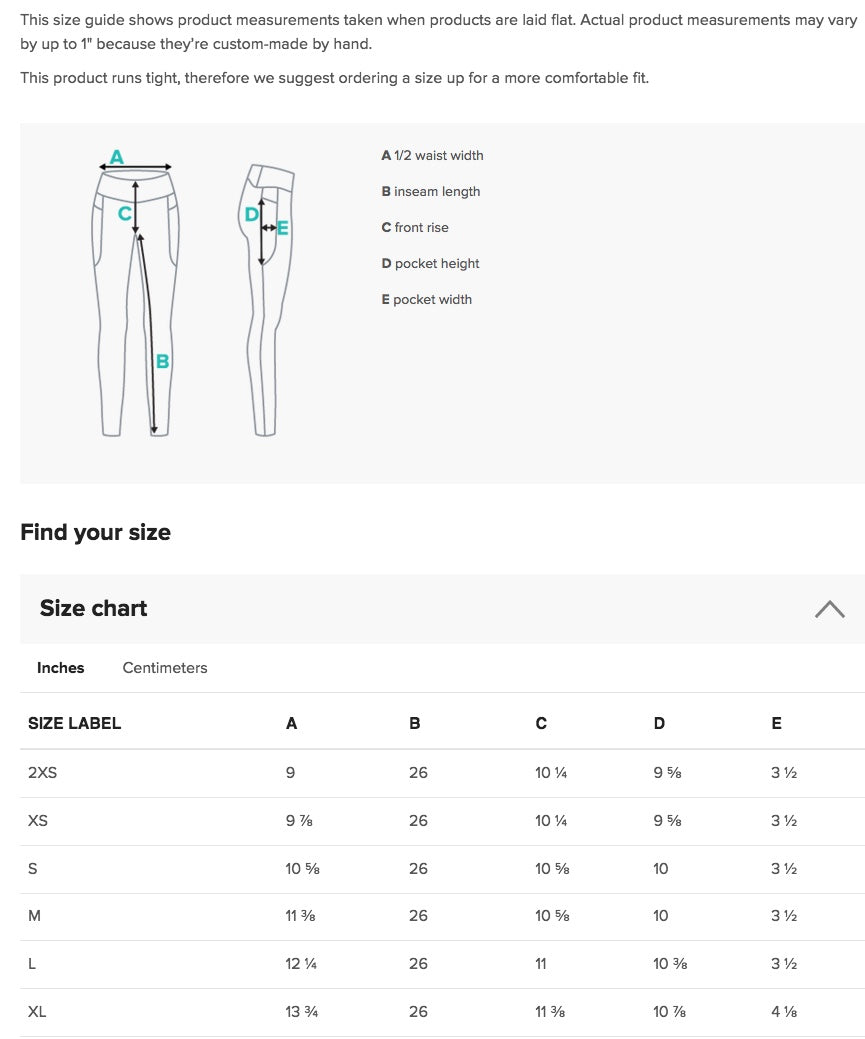Screen dimensions: 865x1039
Task: Click the D pocket height label on diagram
Action: (x=251, y=213)
